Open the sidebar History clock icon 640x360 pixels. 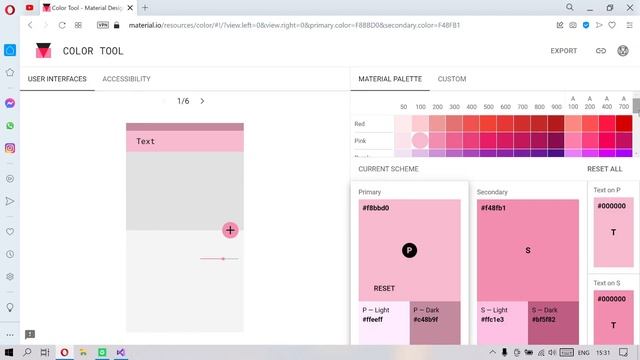(x=10, y=254)
